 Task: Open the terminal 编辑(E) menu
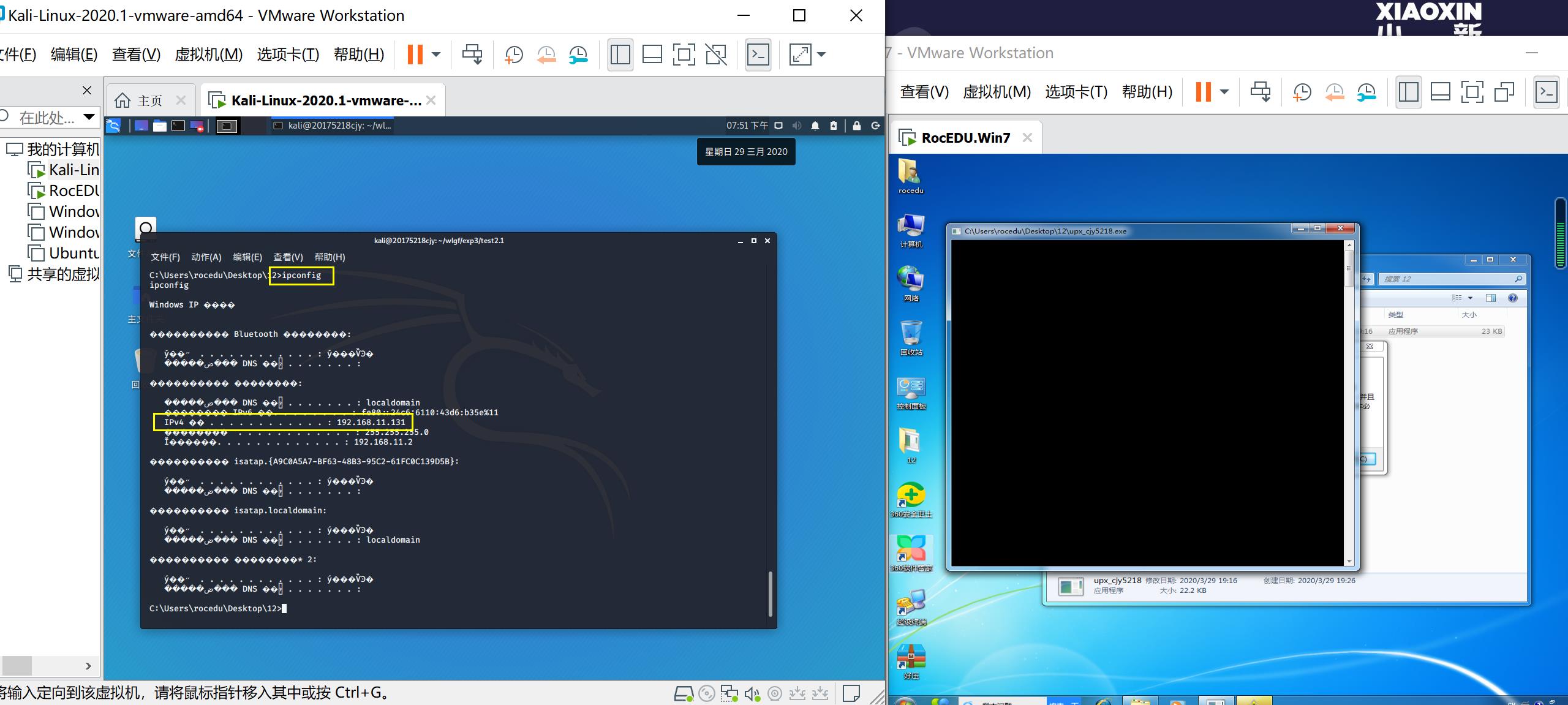pos(247,257)
